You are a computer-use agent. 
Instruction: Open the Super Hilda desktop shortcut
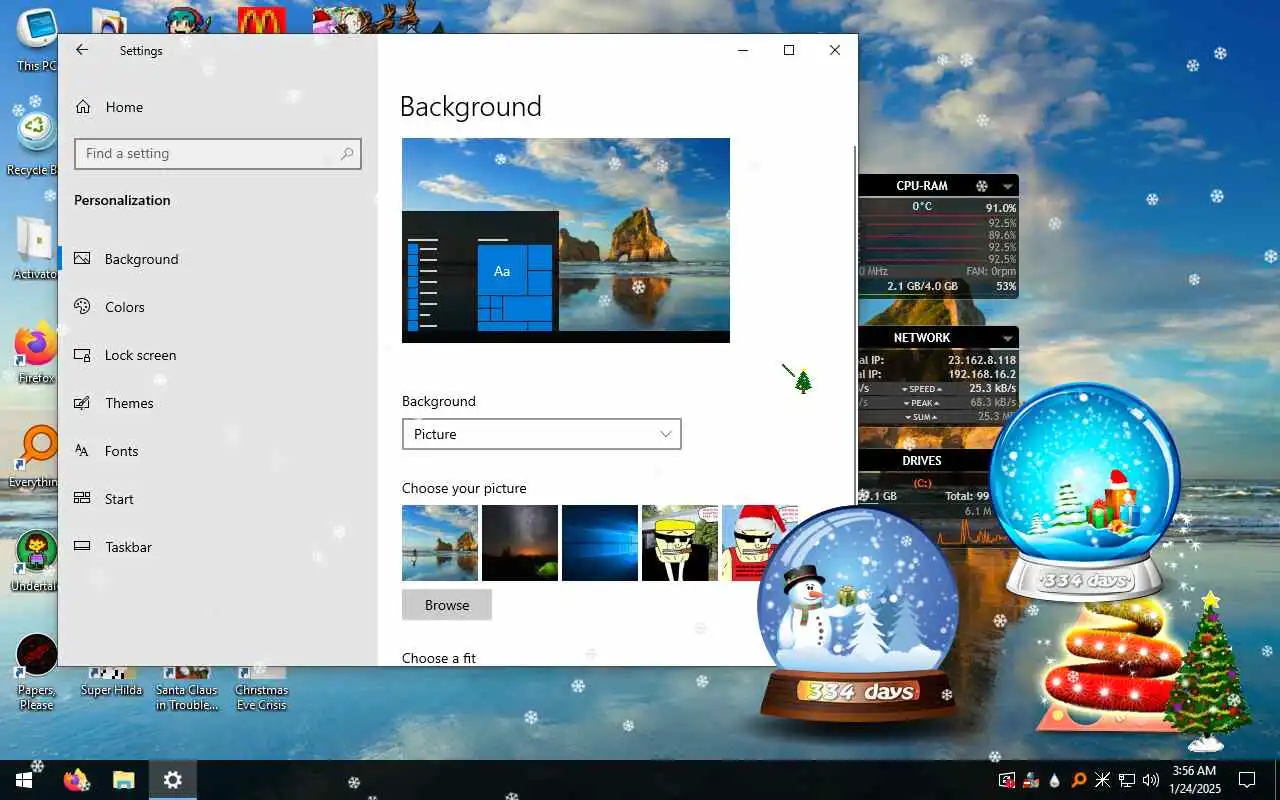(x=110, y=682)
